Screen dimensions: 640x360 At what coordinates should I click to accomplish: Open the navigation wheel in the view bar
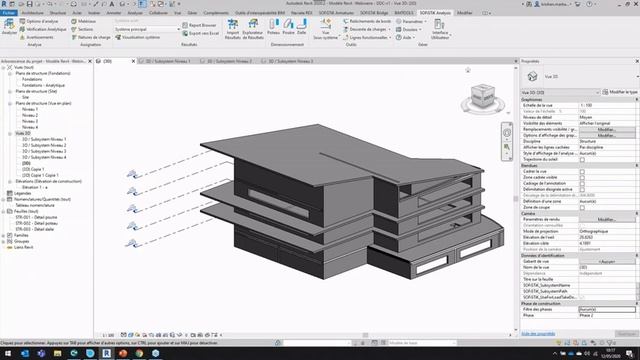click(x=507, y=133)
